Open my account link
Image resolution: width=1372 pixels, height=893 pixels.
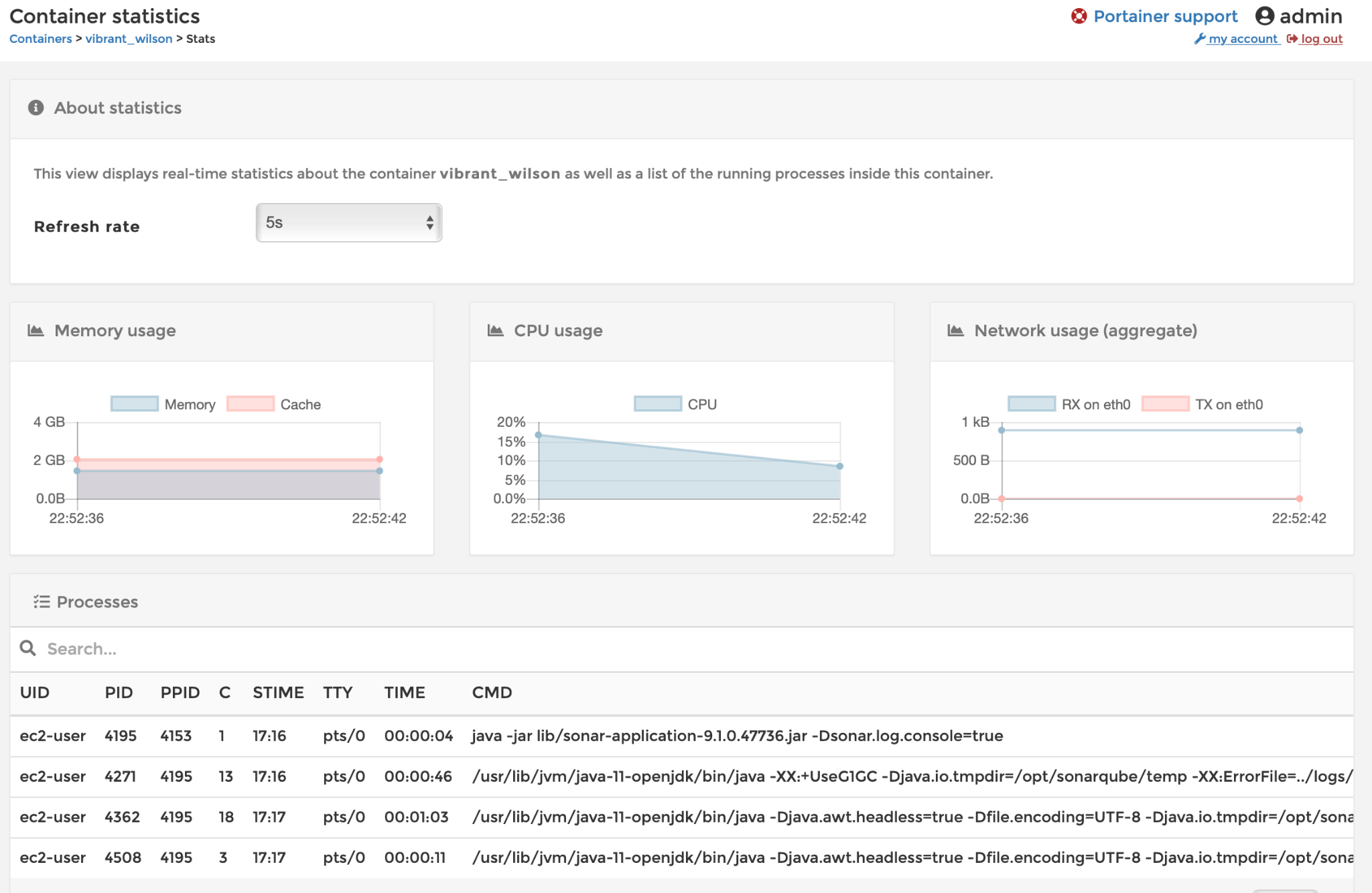1243,39
